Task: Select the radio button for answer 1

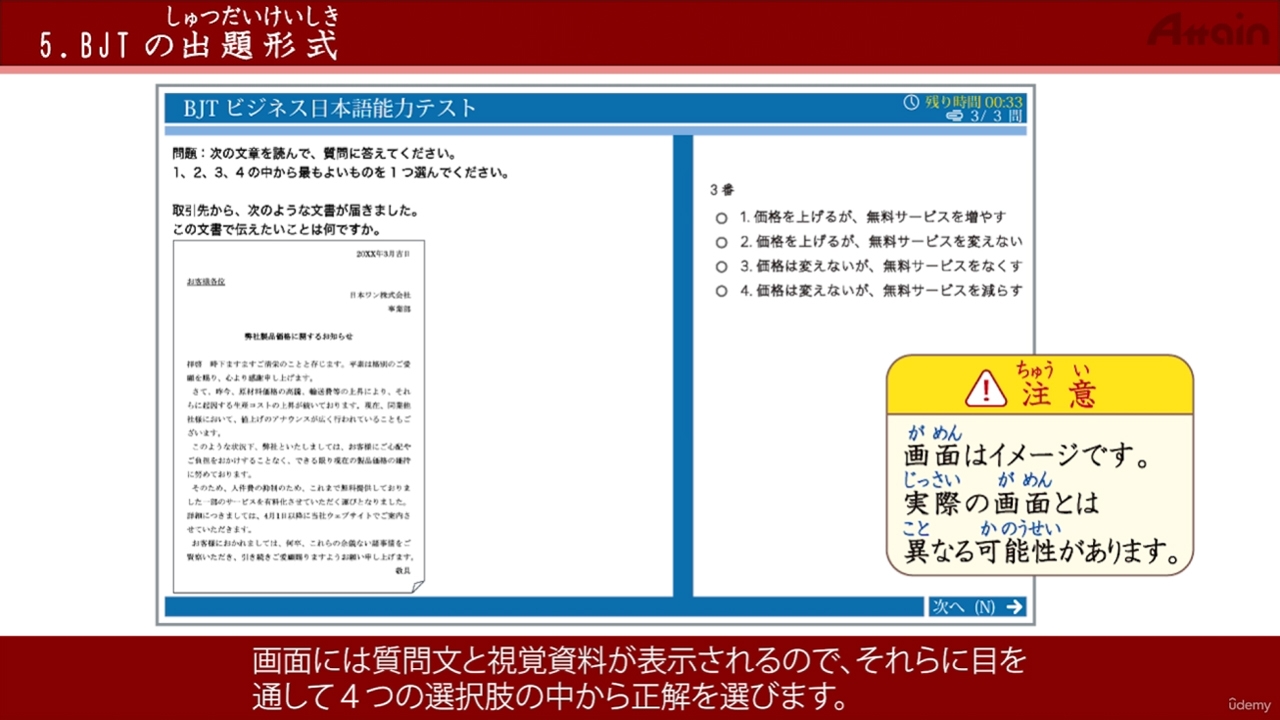Action: tap(721, 216)
